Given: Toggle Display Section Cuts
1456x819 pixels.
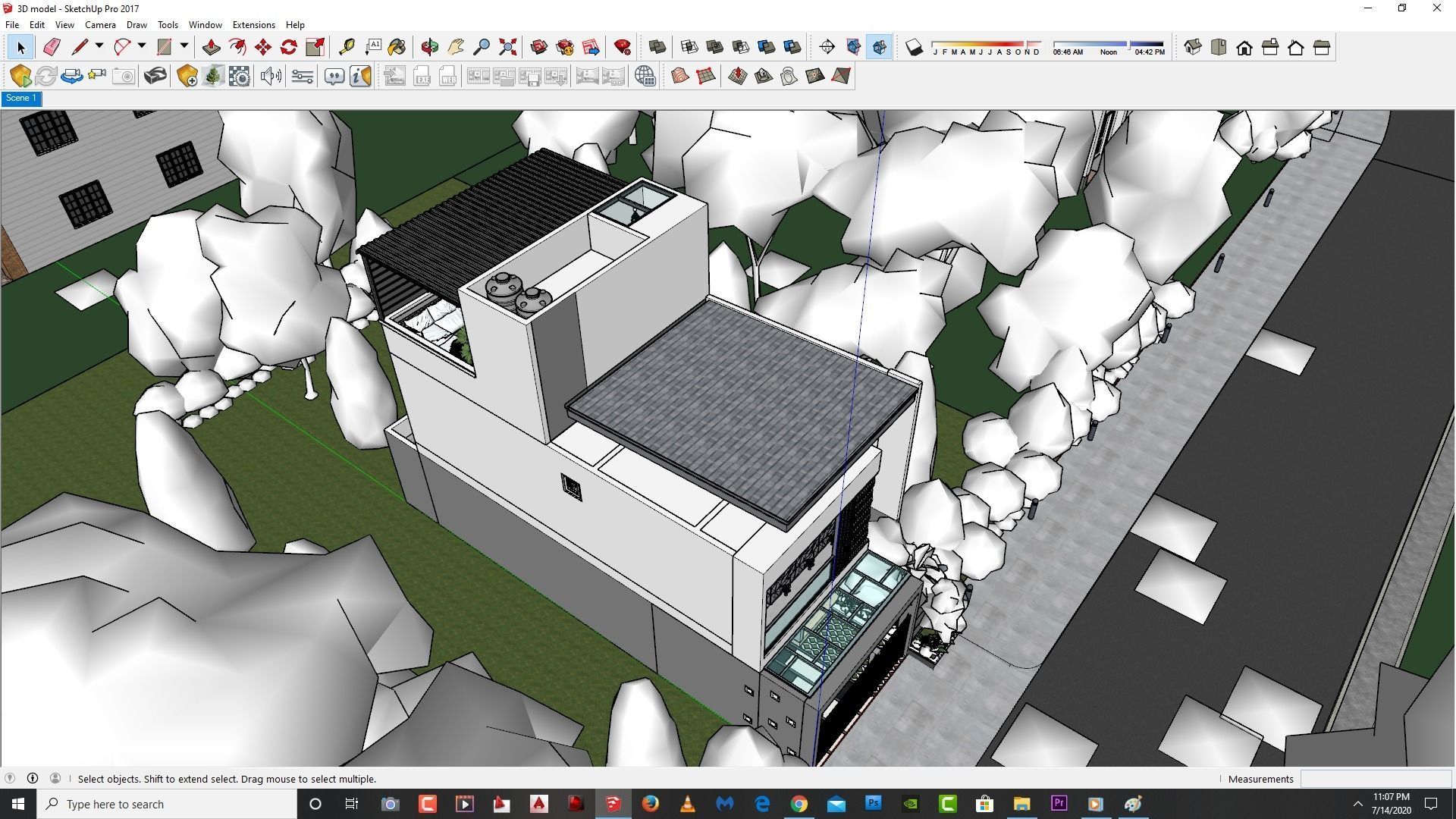Looking at the screenshot, I should (x=879, y=48).
